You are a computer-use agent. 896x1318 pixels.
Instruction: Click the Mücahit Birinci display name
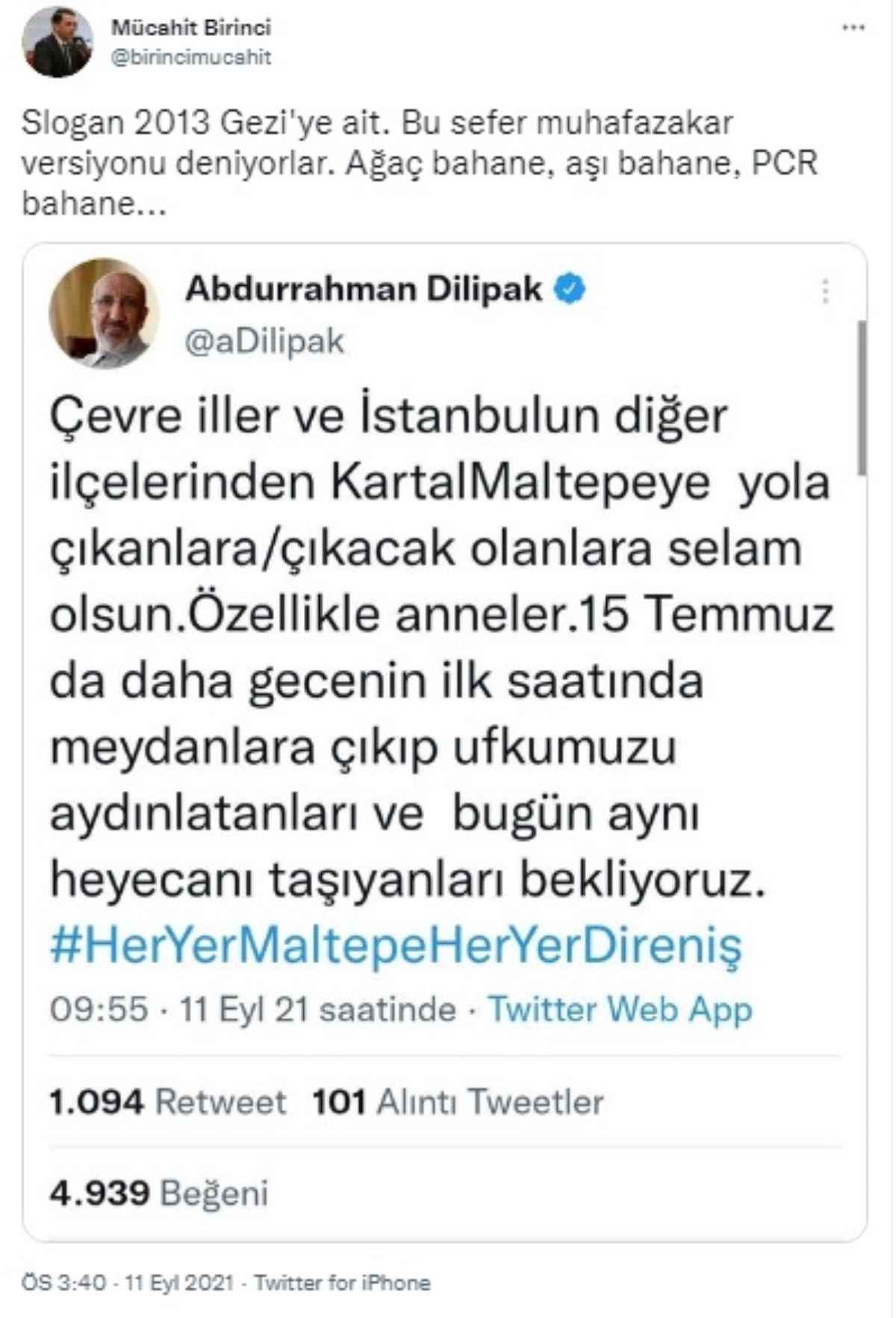pyautogui.click(x=191, y=28)
